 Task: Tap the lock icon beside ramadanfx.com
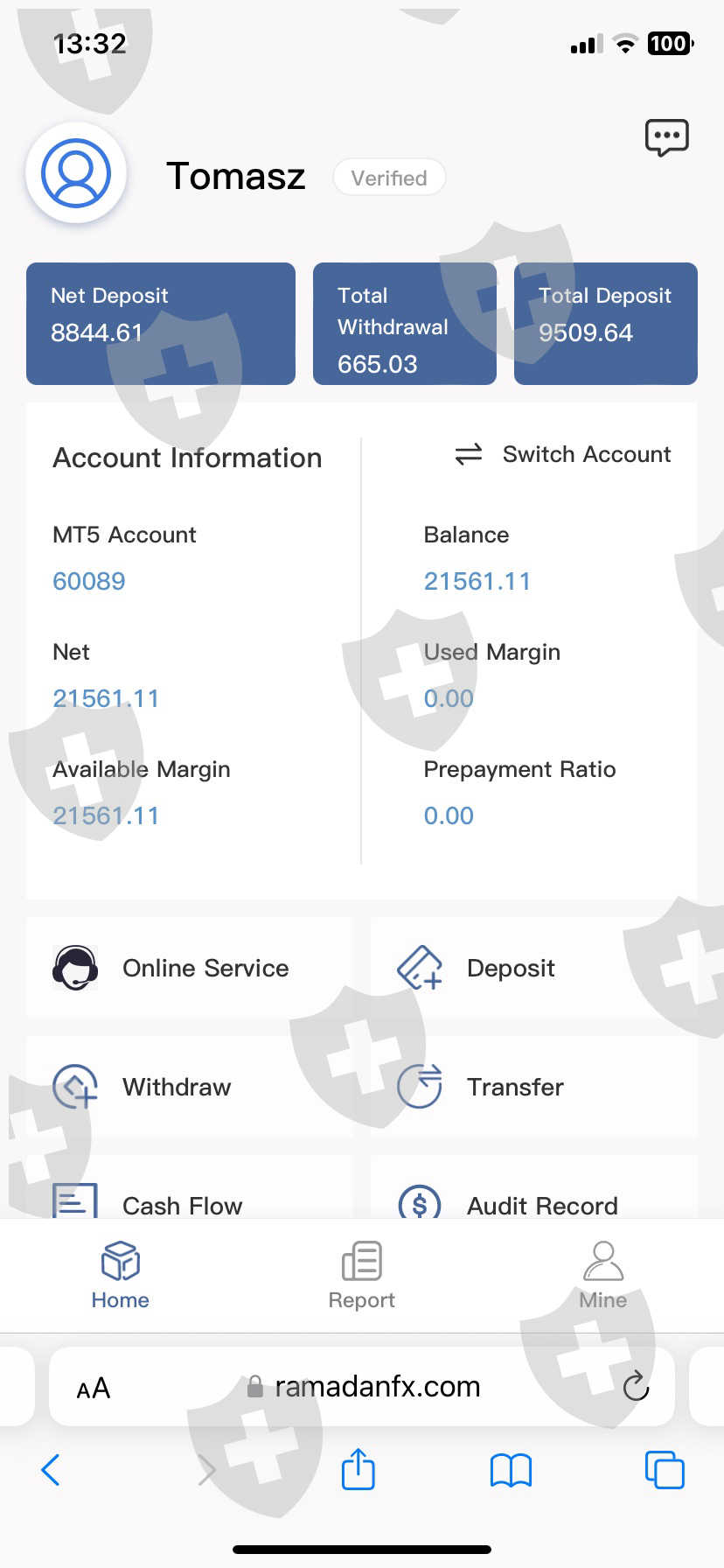coord(255,1386)
